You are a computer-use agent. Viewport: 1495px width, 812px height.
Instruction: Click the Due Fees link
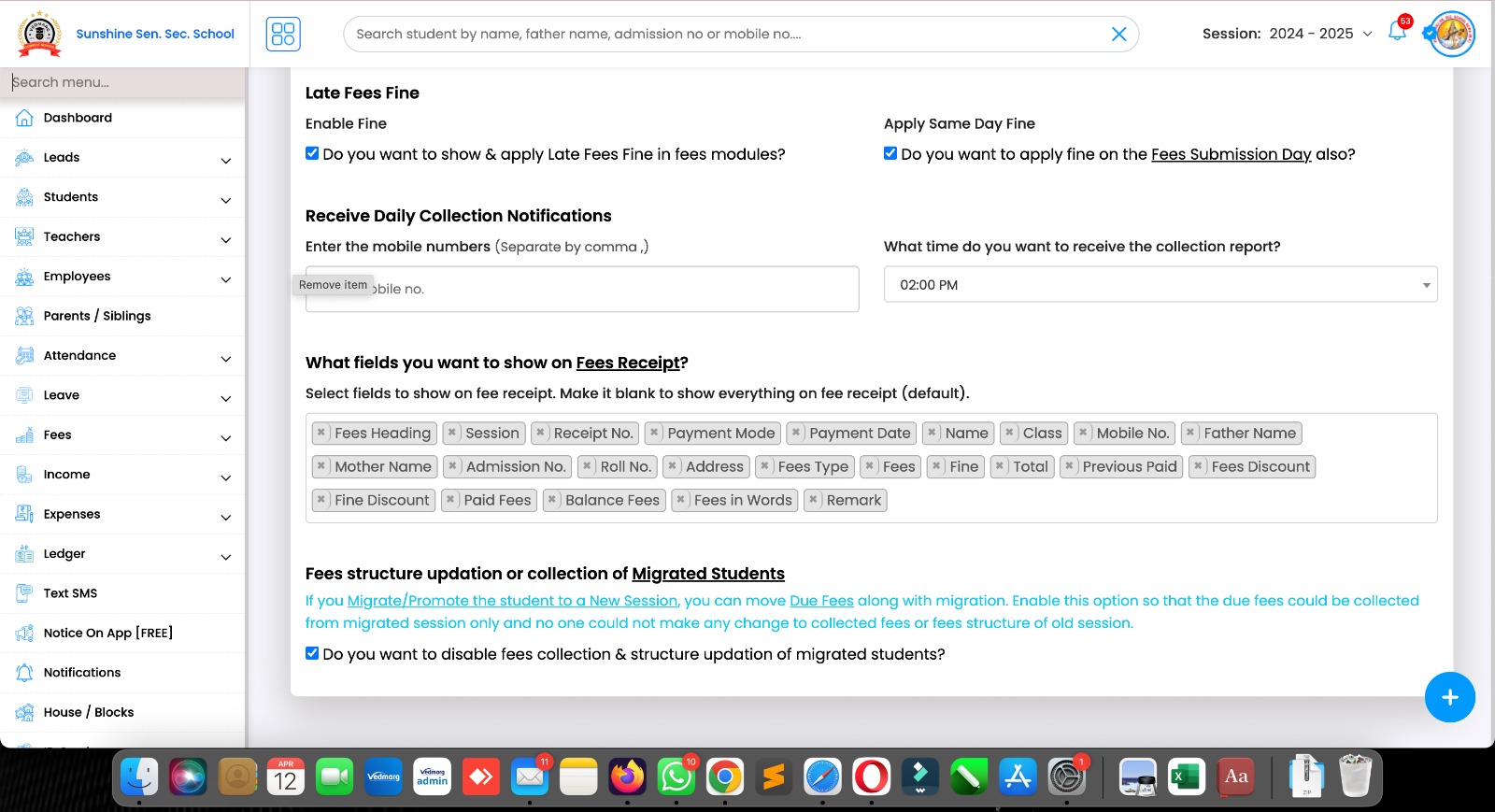pyautogui.click(x=821, y=601)
